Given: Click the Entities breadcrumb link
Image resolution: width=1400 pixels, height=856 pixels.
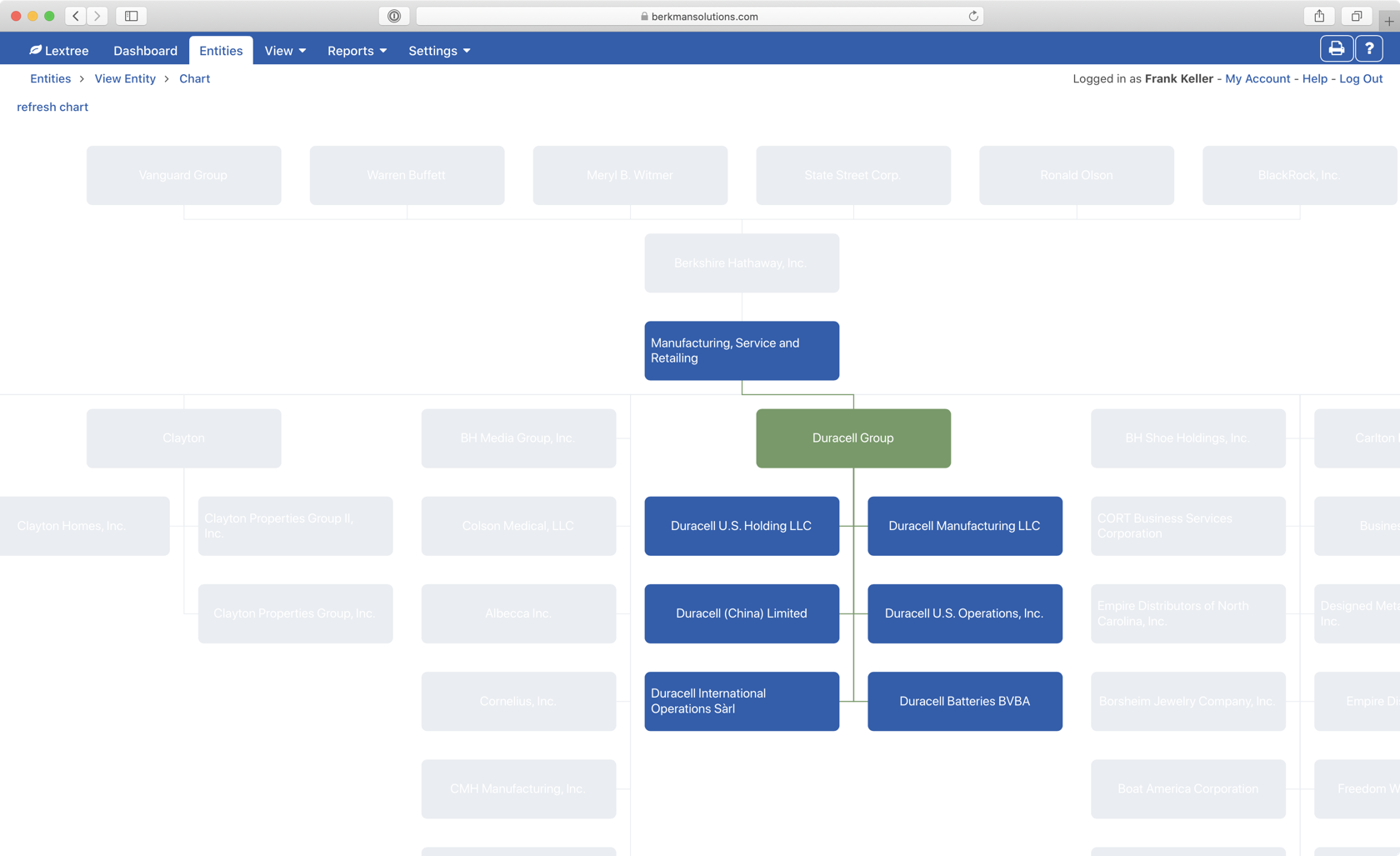Looking at the screenshot, I should pos(51,78).
